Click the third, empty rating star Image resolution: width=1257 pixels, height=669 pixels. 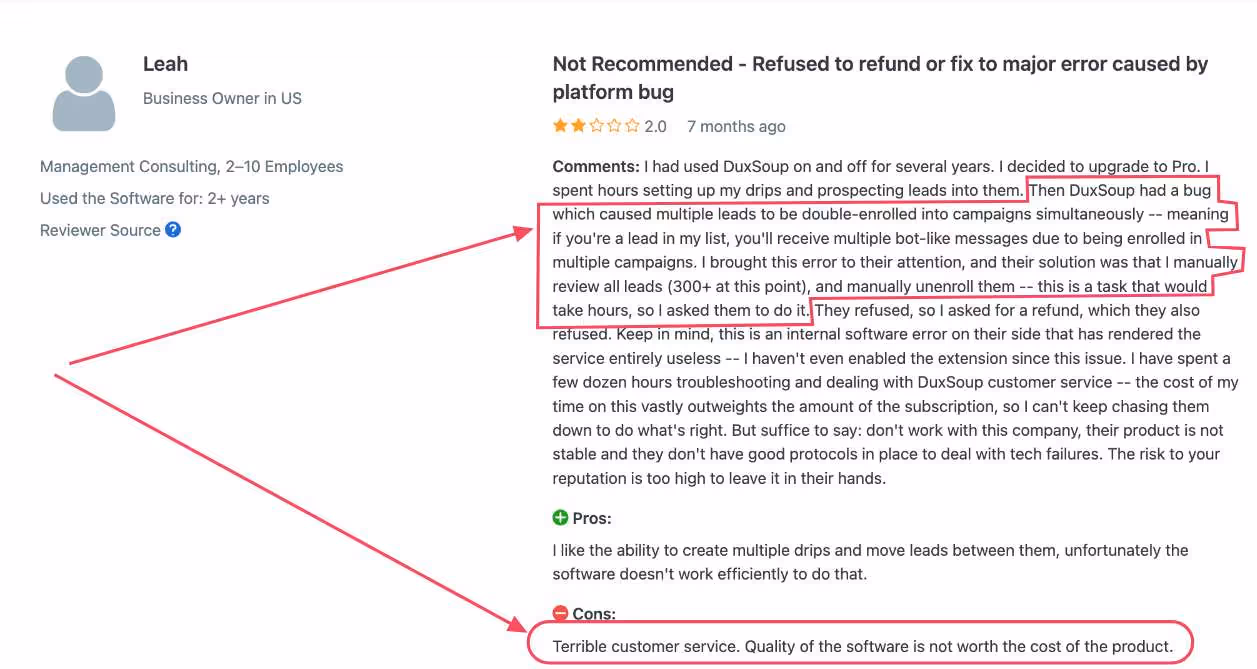pos(598,126)
